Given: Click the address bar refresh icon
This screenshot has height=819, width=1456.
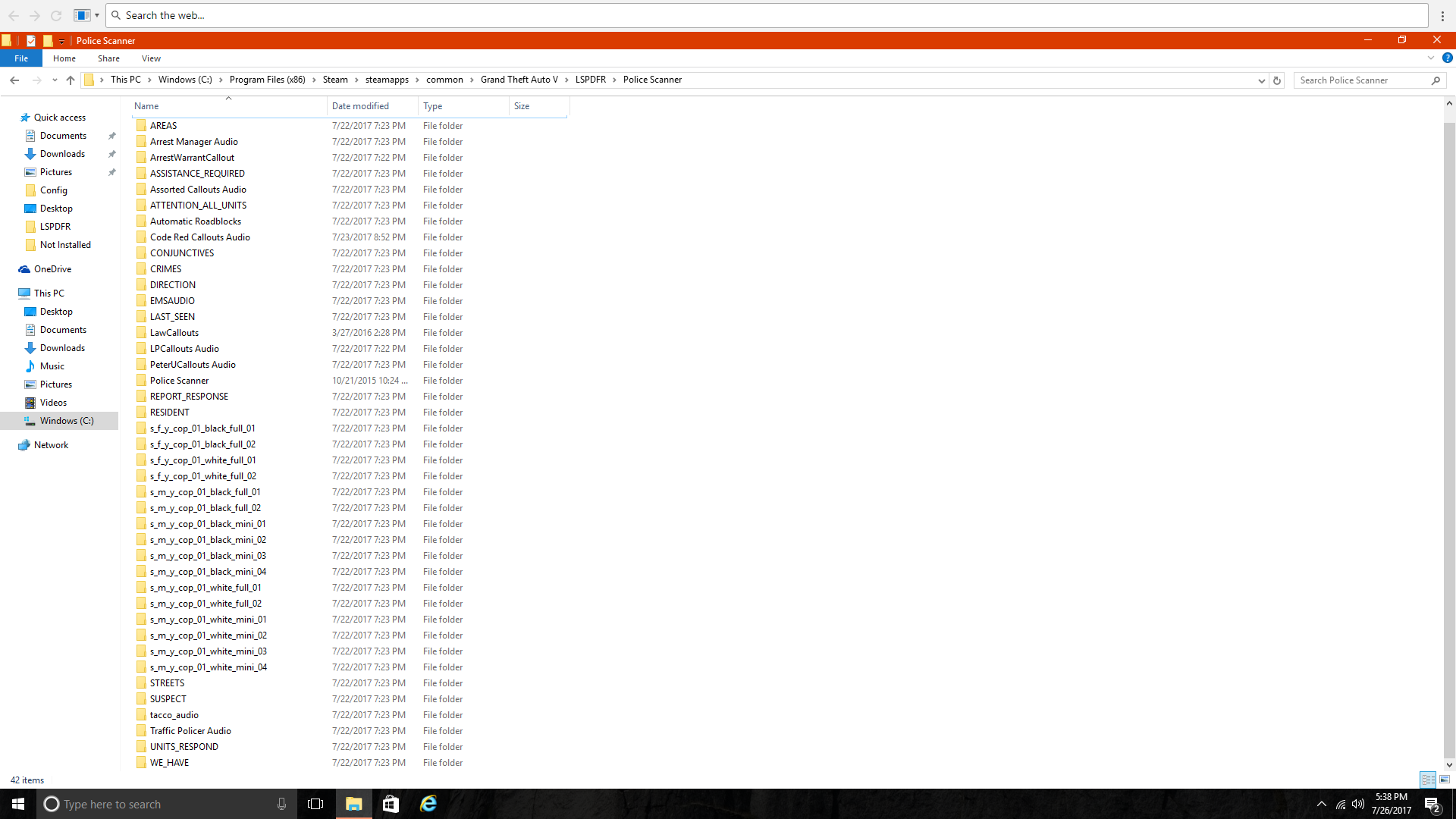Looking at the screenshot, I should 1277,80.
